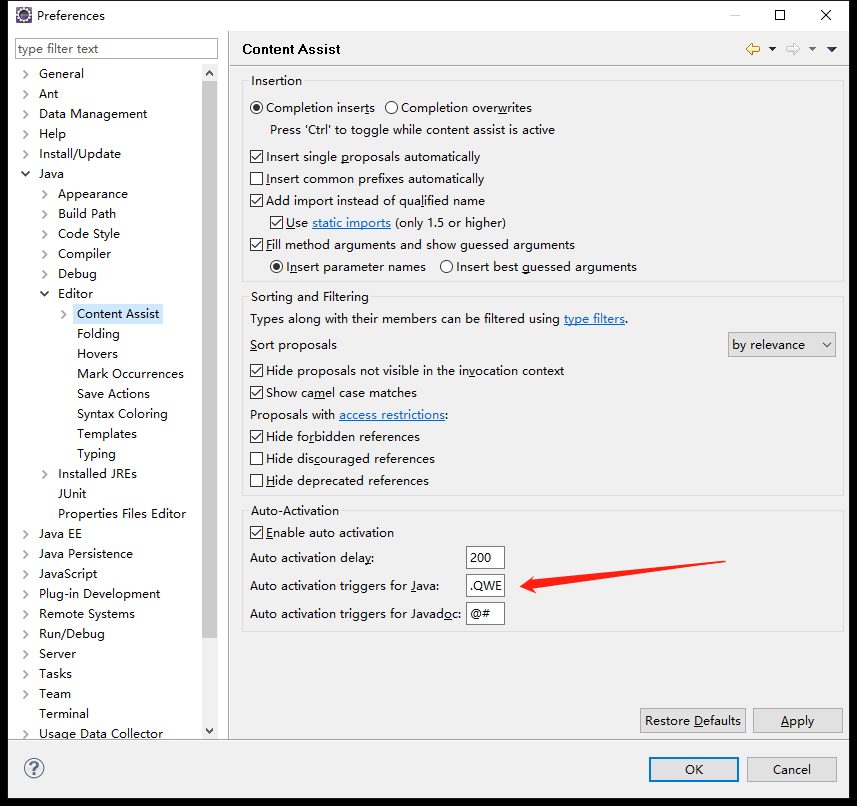Click the forward navigation arrow icon
The width and height of the screenshot is (857, 806).
792,49
